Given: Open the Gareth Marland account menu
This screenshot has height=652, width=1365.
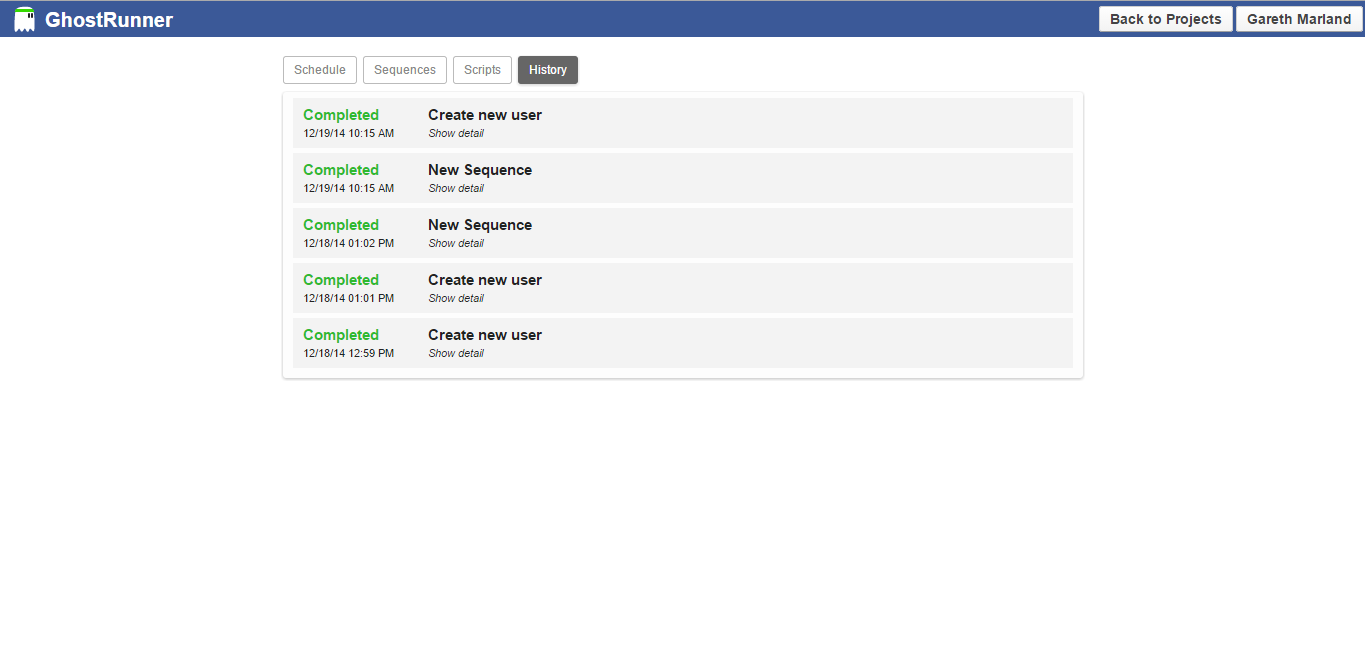Looking at the screenshot, I should (1298, 18).
